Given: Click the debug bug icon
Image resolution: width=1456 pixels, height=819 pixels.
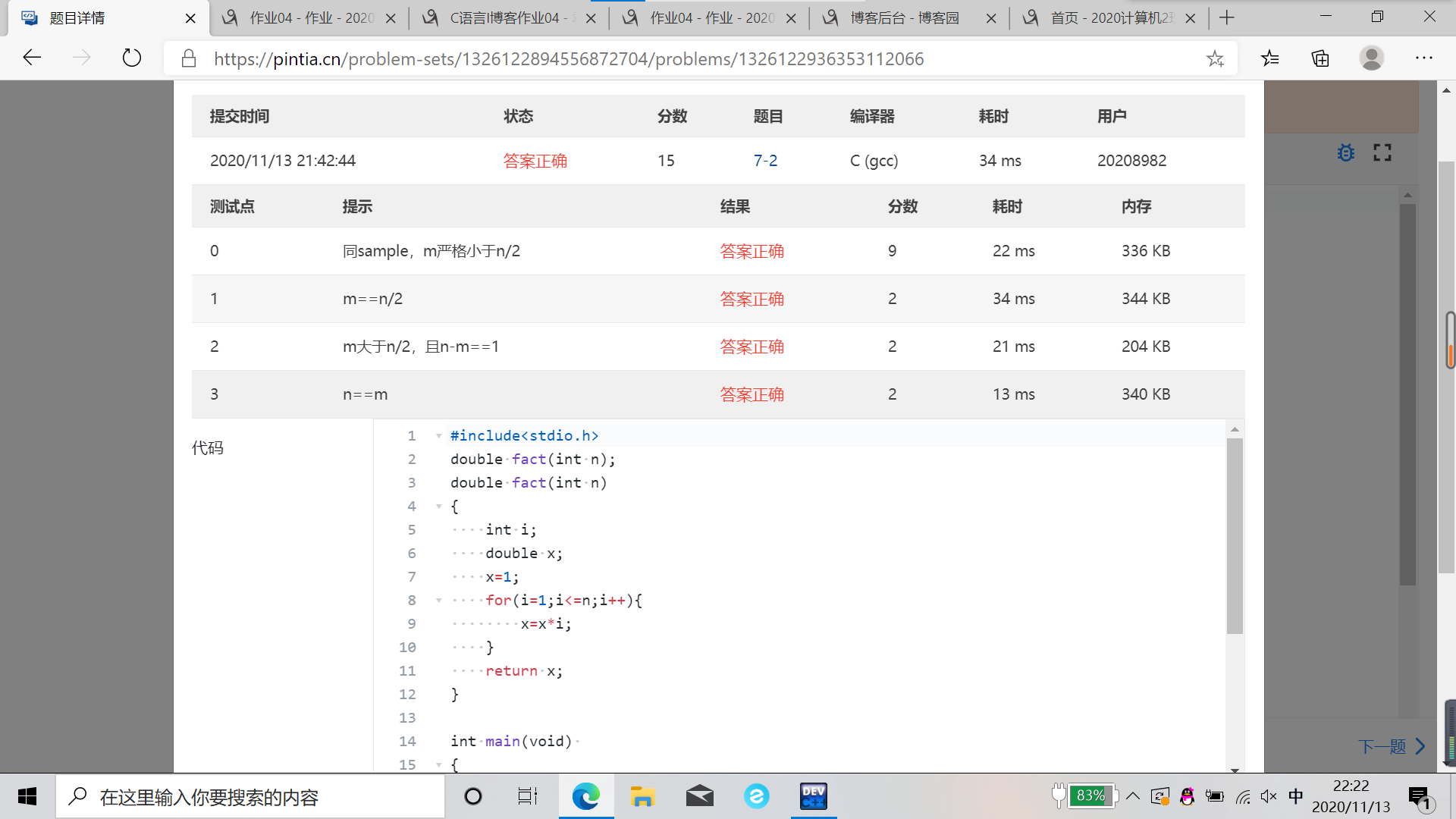Looking at the screenshot, I should click(1346, 153).
